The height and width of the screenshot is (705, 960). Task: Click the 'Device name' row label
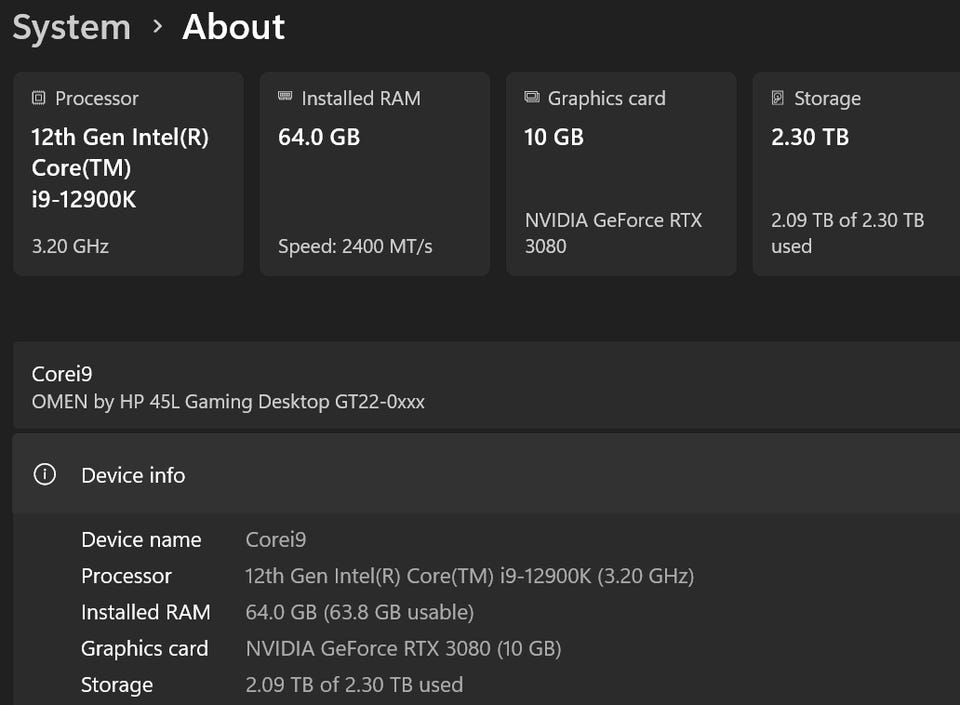[141, 540]
